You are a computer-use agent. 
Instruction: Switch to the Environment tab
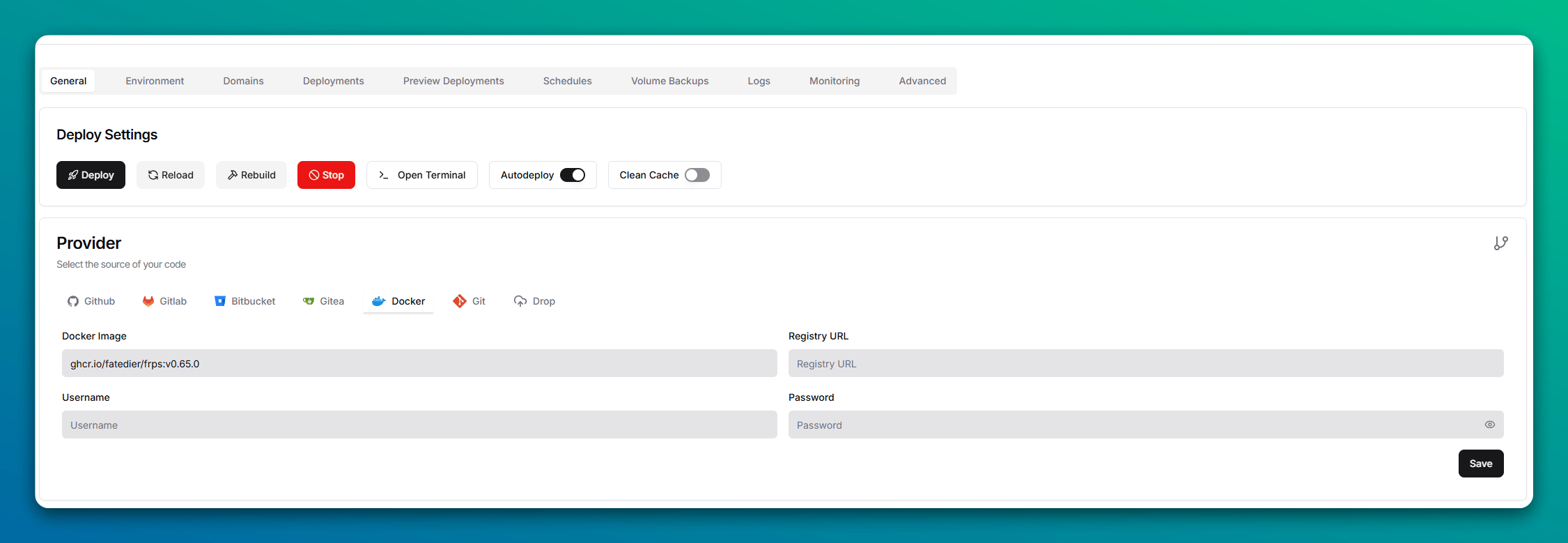pos(155,81)
